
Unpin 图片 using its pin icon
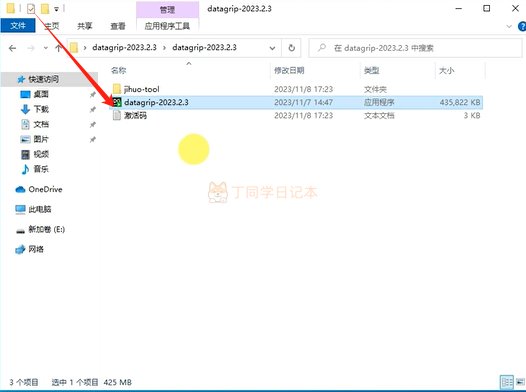93,139
